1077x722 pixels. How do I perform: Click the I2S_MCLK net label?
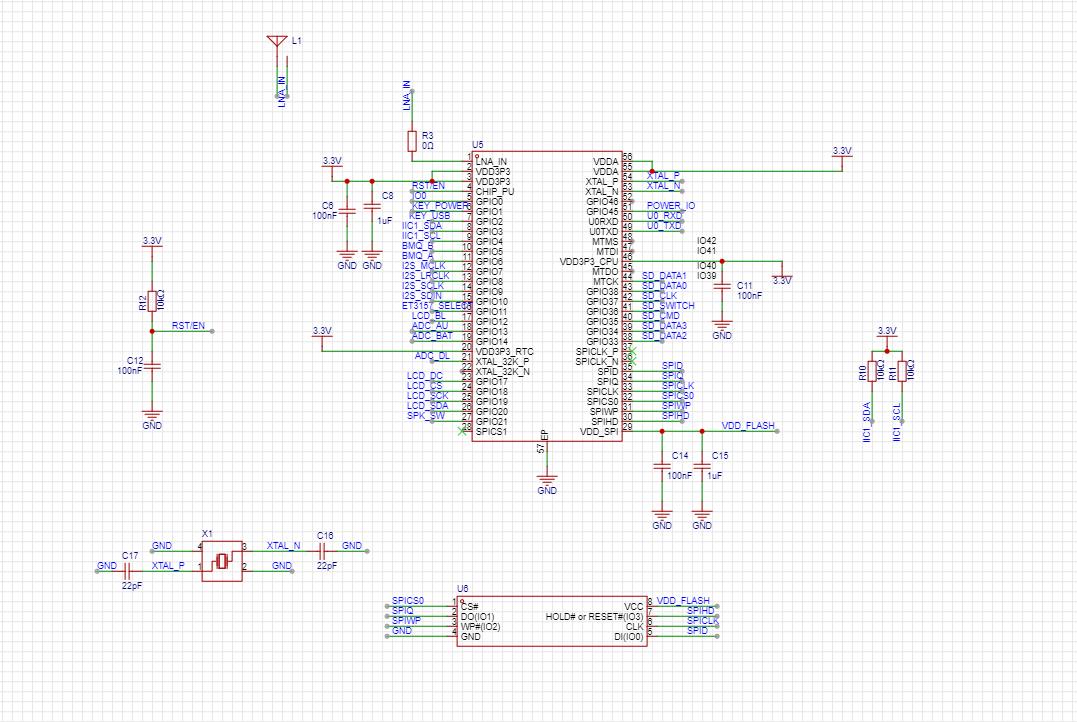point(424,265)
